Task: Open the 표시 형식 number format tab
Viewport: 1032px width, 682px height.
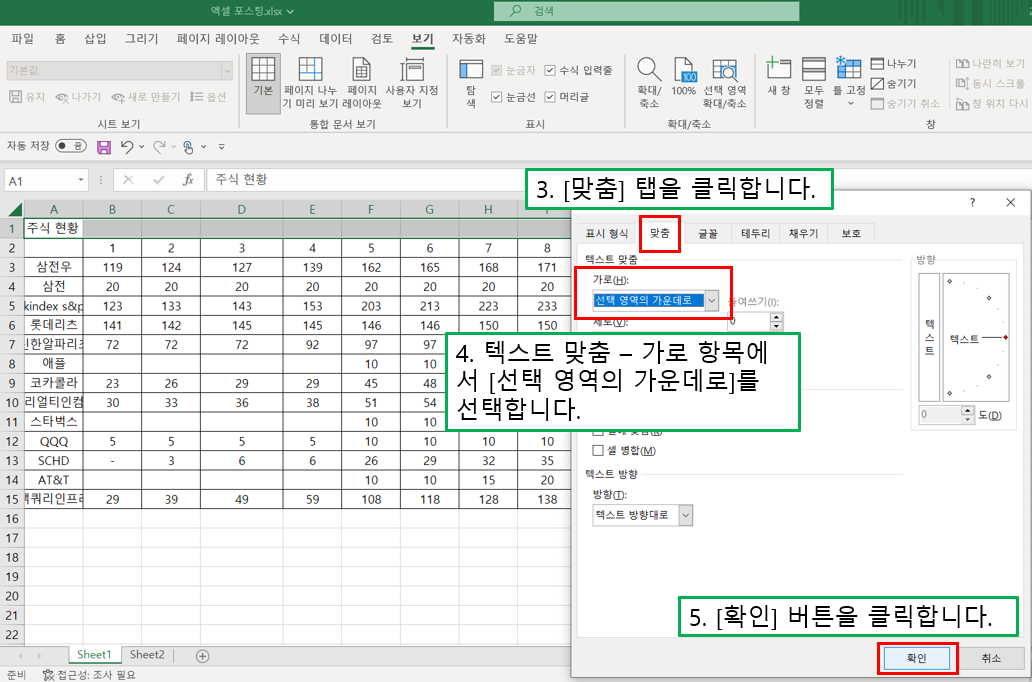Action: [x=607, y=233]
